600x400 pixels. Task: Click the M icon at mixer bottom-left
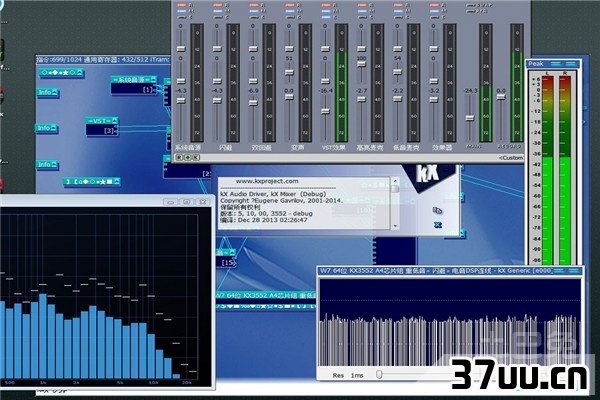pos(179,157)
